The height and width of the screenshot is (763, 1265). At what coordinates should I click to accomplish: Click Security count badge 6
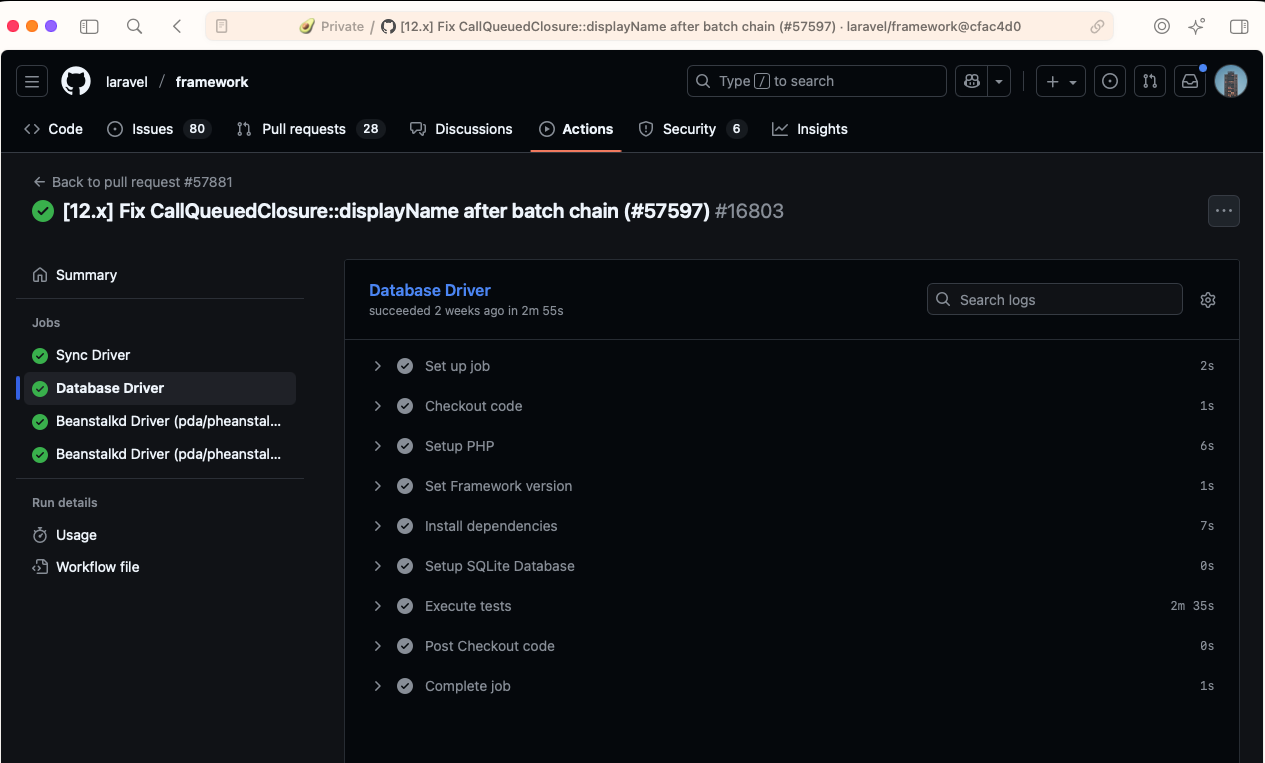click(737, 129)
